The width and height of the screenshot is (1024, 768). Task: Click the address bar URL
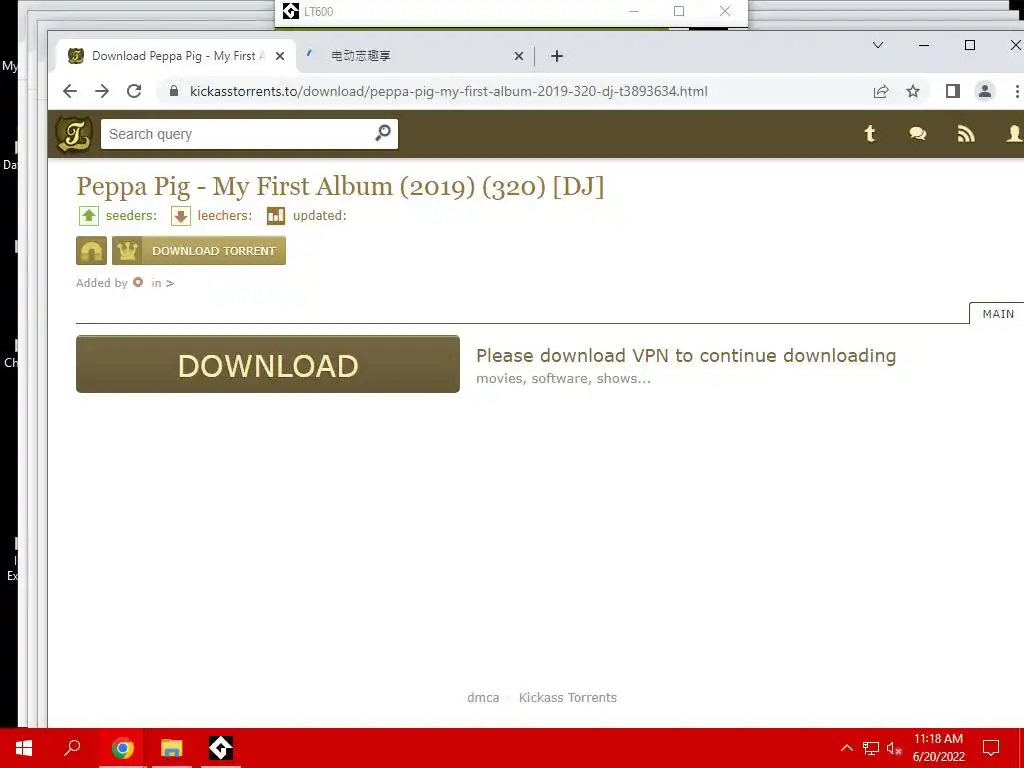coord(449,91)
